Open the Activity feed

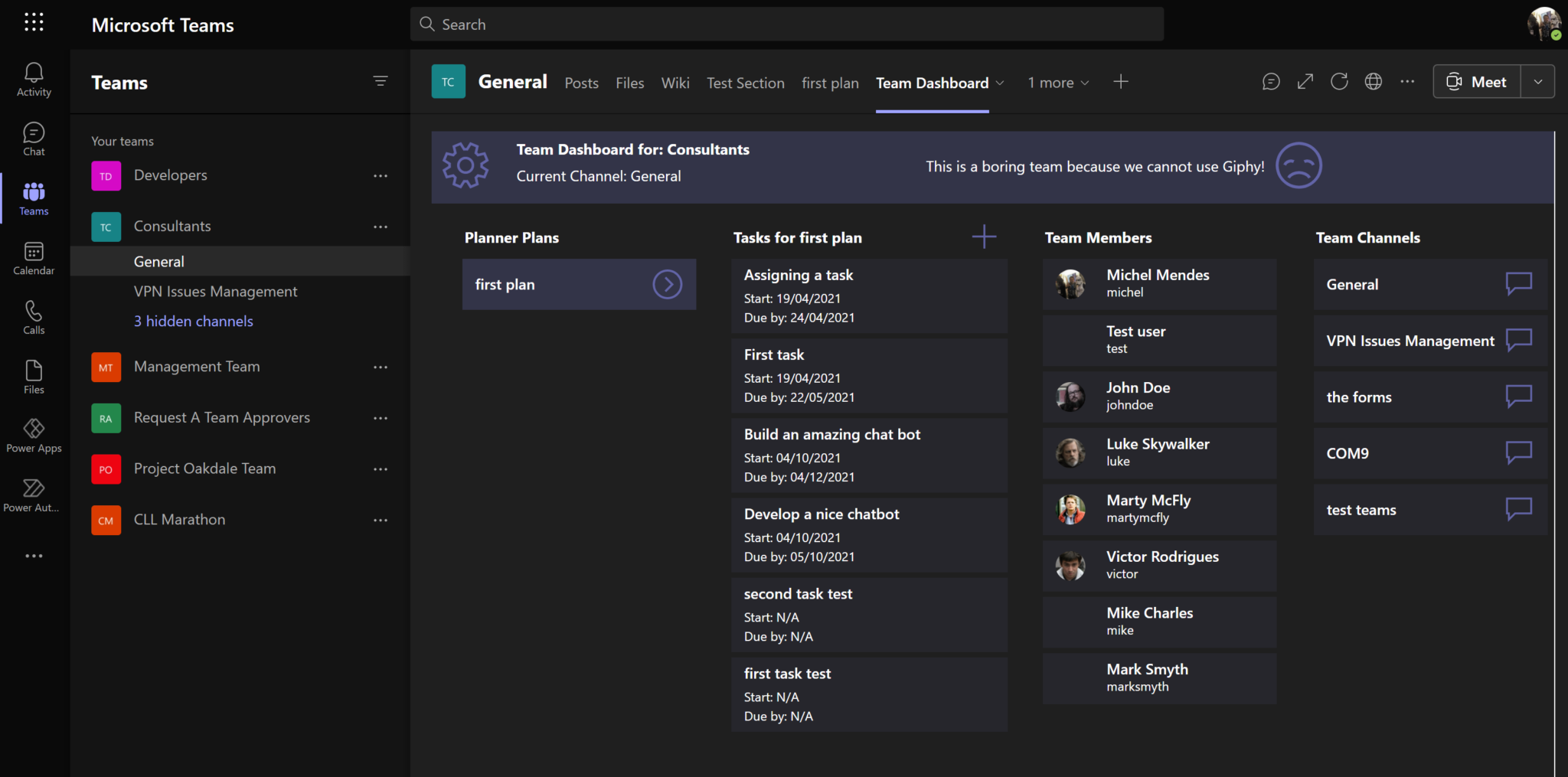pos(34,80)
